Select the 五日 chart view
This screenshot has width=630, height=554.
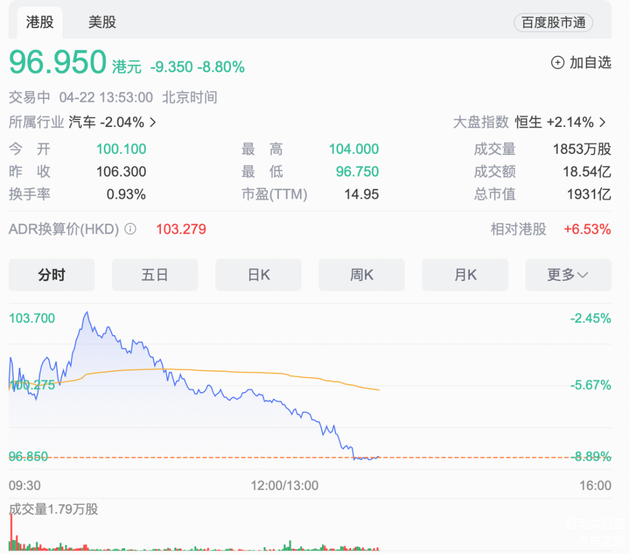click(155, 275)
